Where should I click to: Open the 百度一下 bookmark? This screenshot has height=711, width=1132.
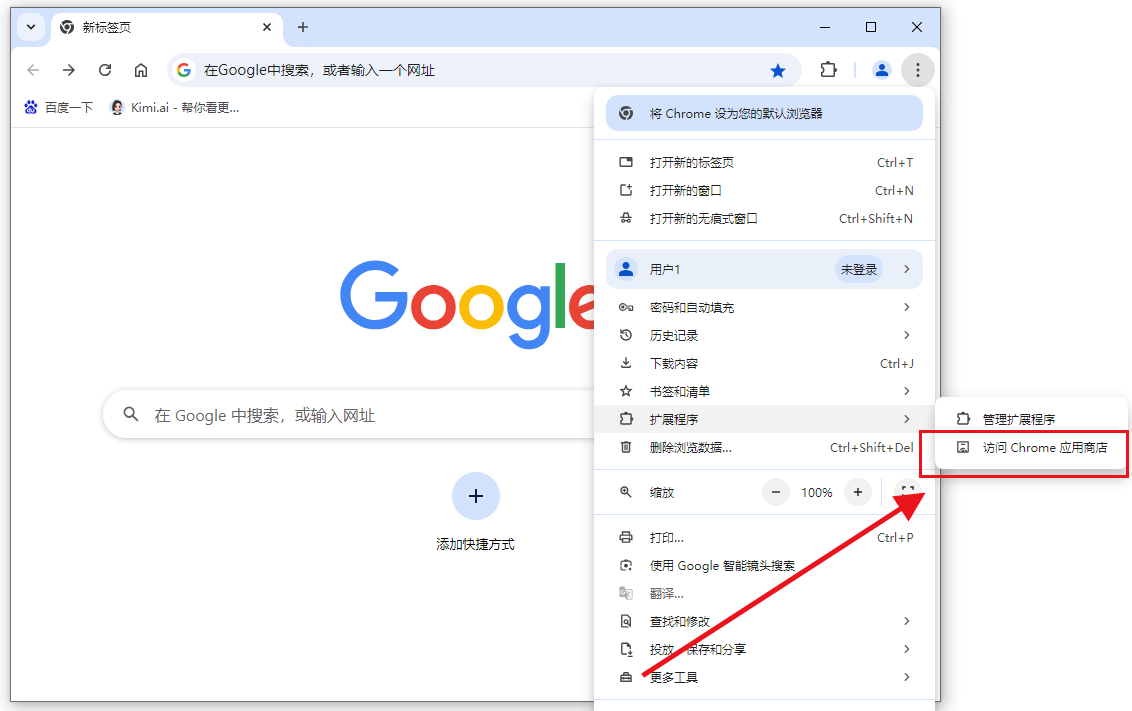58,107
